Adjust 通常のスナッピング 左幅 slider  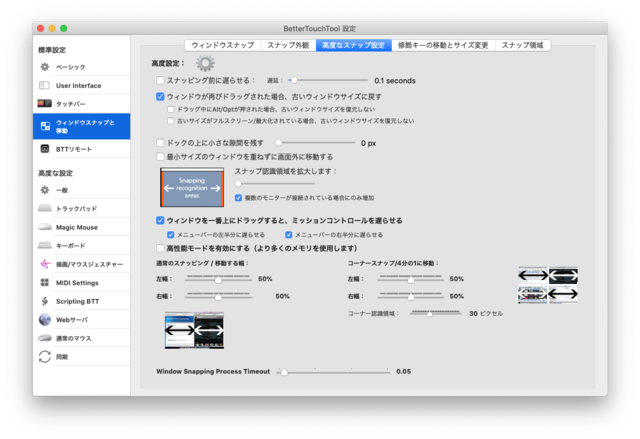click(218, 279)
